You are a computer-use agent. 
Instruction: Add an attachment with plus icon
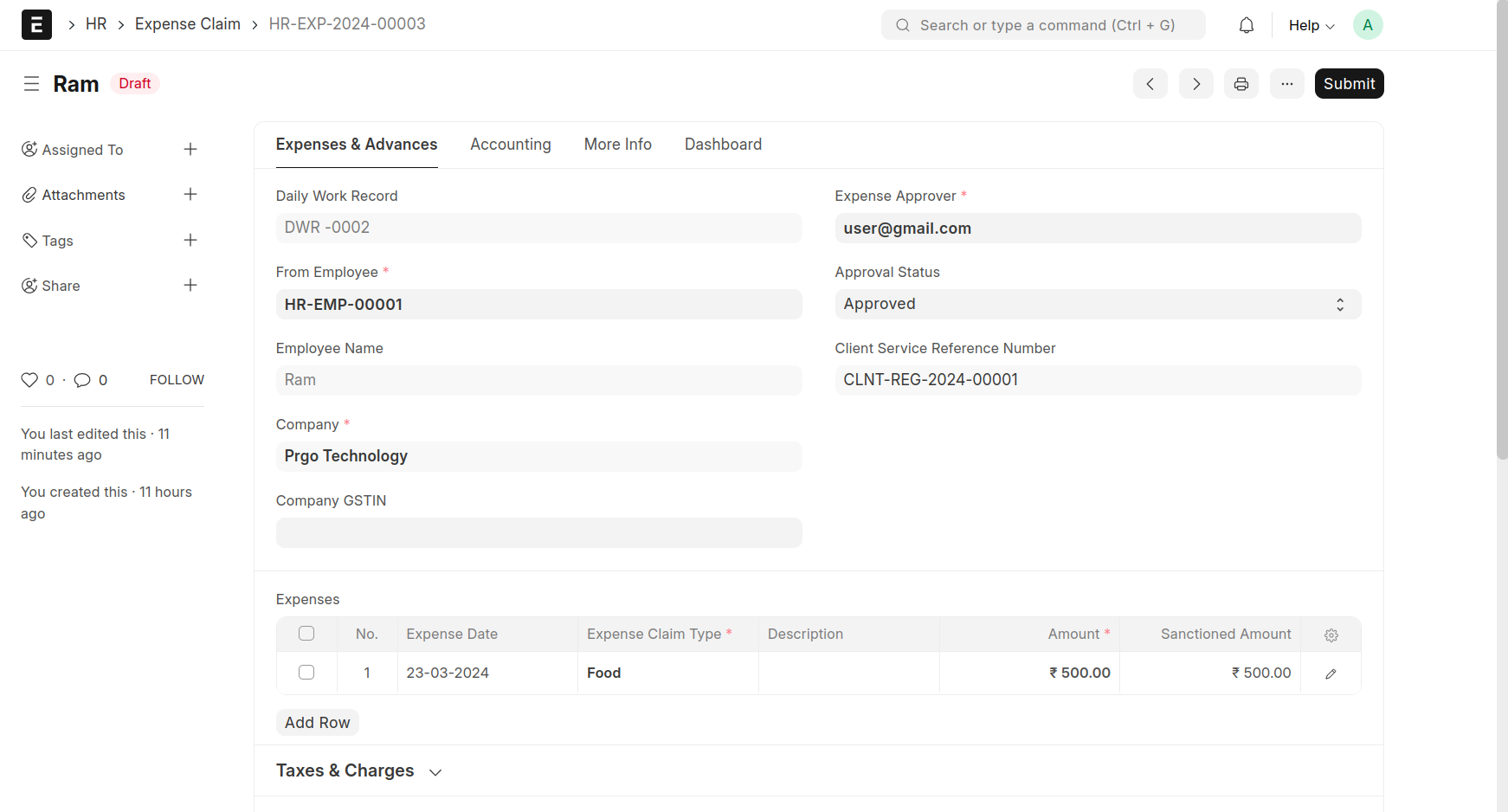point(190,195)
